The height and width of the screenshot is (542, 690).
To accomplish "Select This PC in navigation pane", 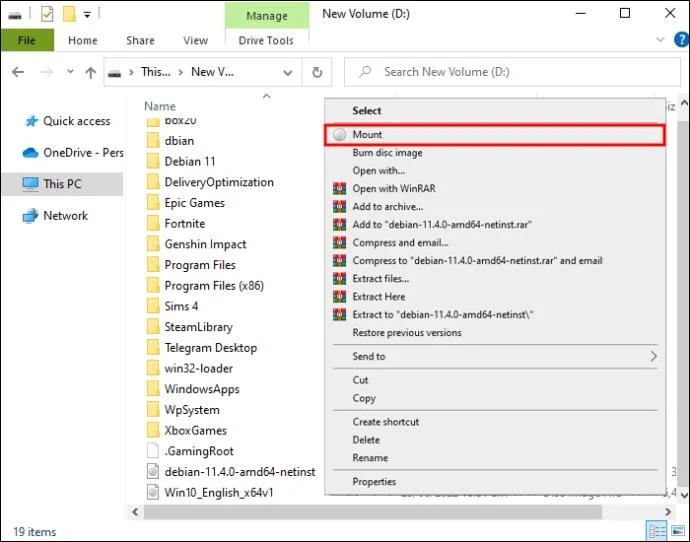I will (62, 184).
